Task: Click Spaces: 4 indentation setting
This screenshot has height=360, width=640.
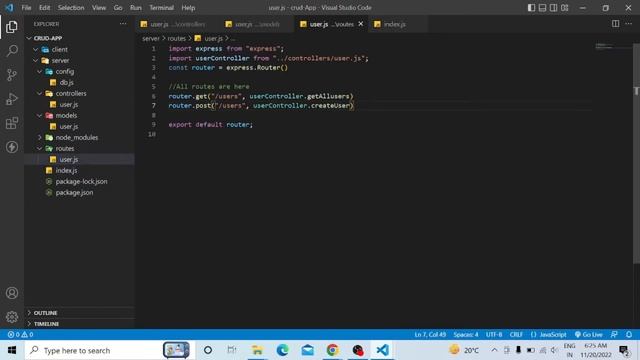Action: pyautogui.click(x=466, y=334)
